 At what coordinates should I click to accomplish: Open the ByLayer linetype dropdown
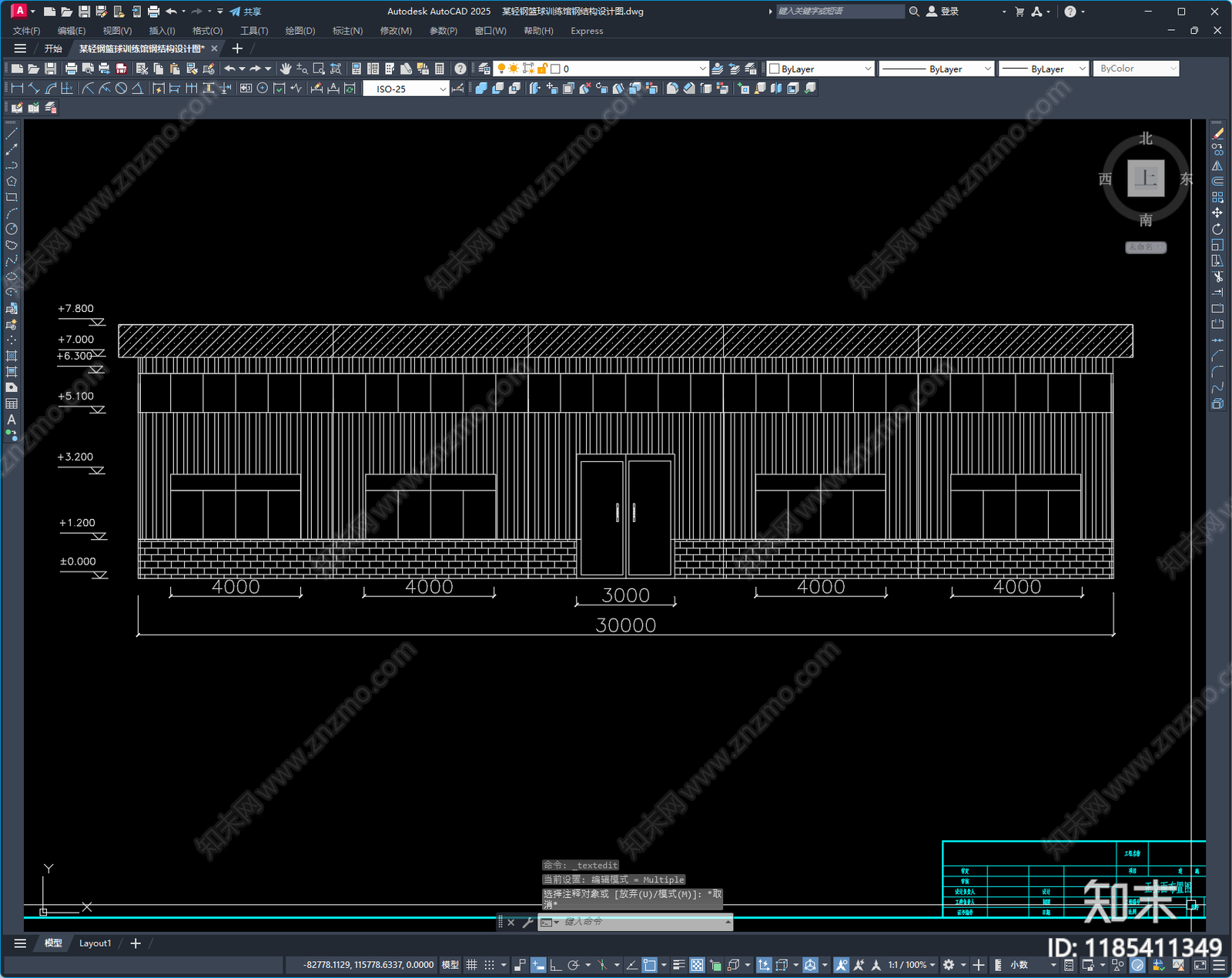[936, 69]
